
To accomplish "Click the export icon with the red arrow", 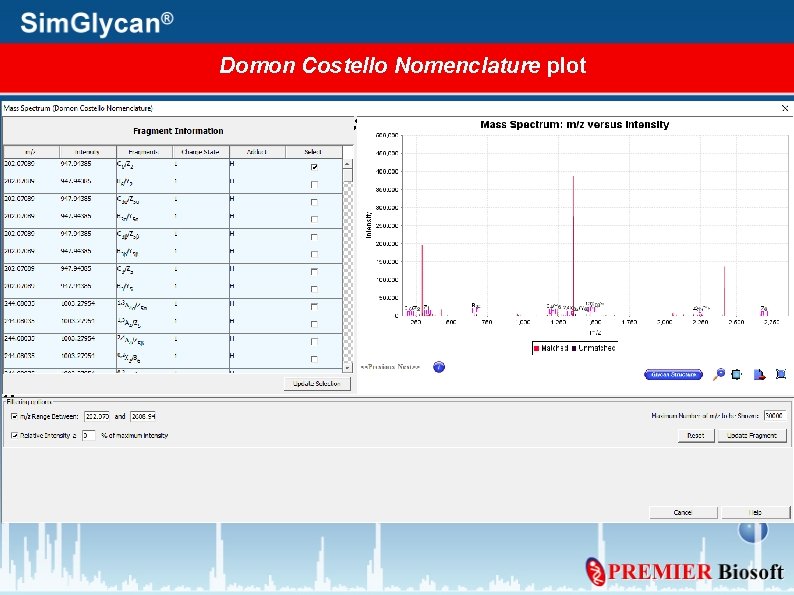I will click(x=759, y=375).
